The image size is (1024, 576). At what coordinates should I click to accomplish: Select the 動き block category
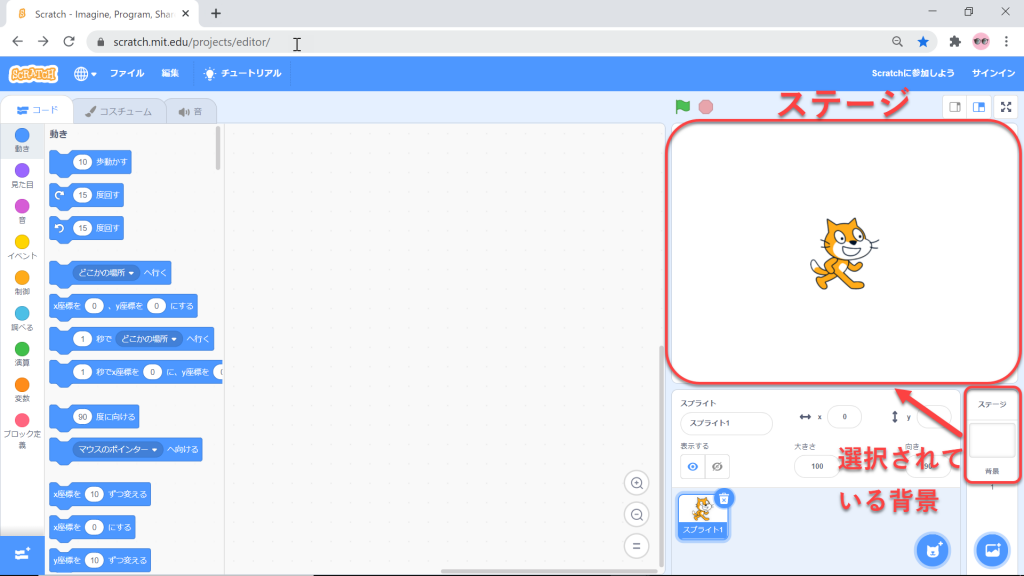(22, 140)
